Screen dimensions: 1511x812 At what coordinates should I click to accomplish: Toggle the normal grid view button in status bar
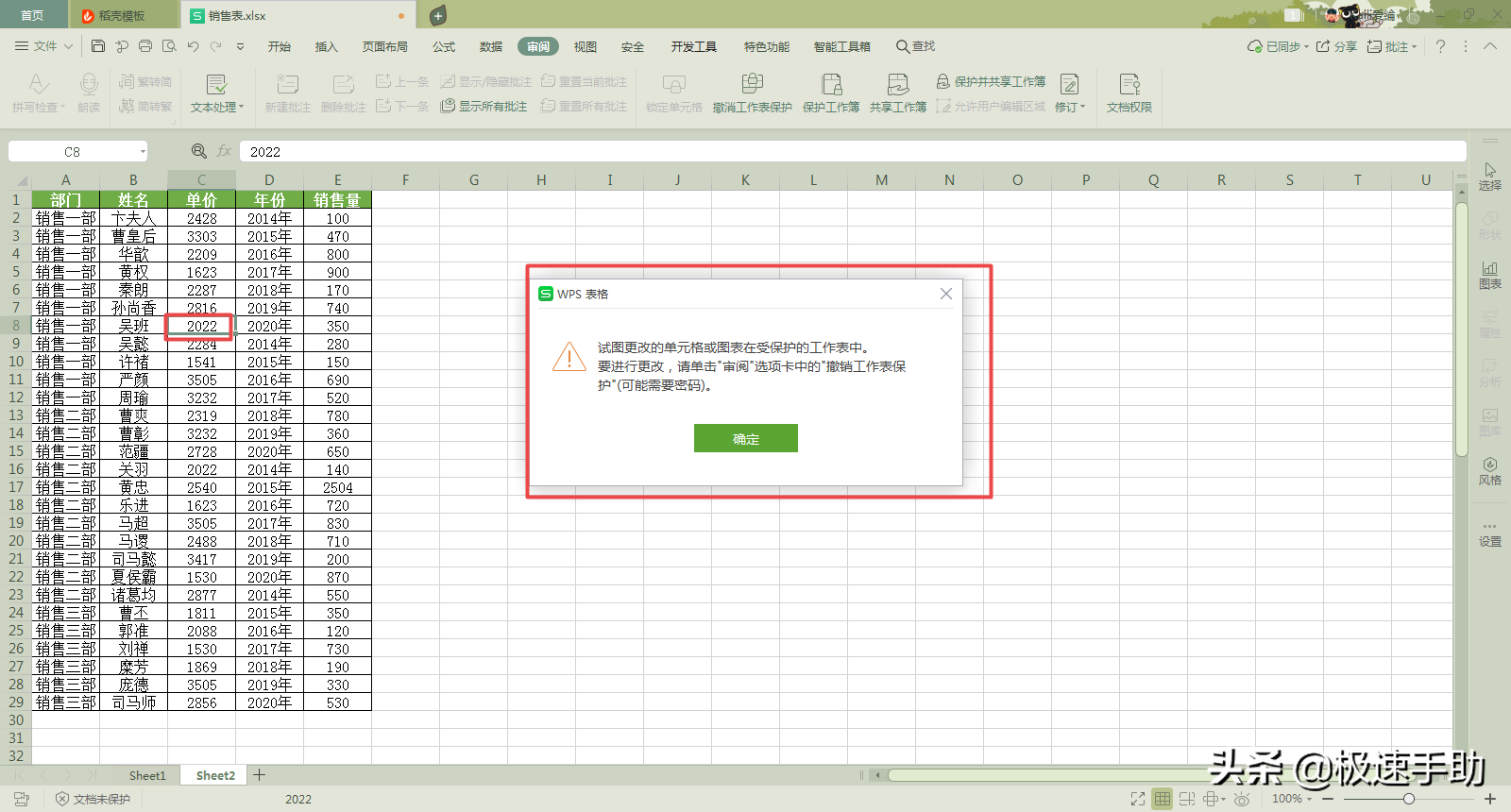(x=1163, y=799)
